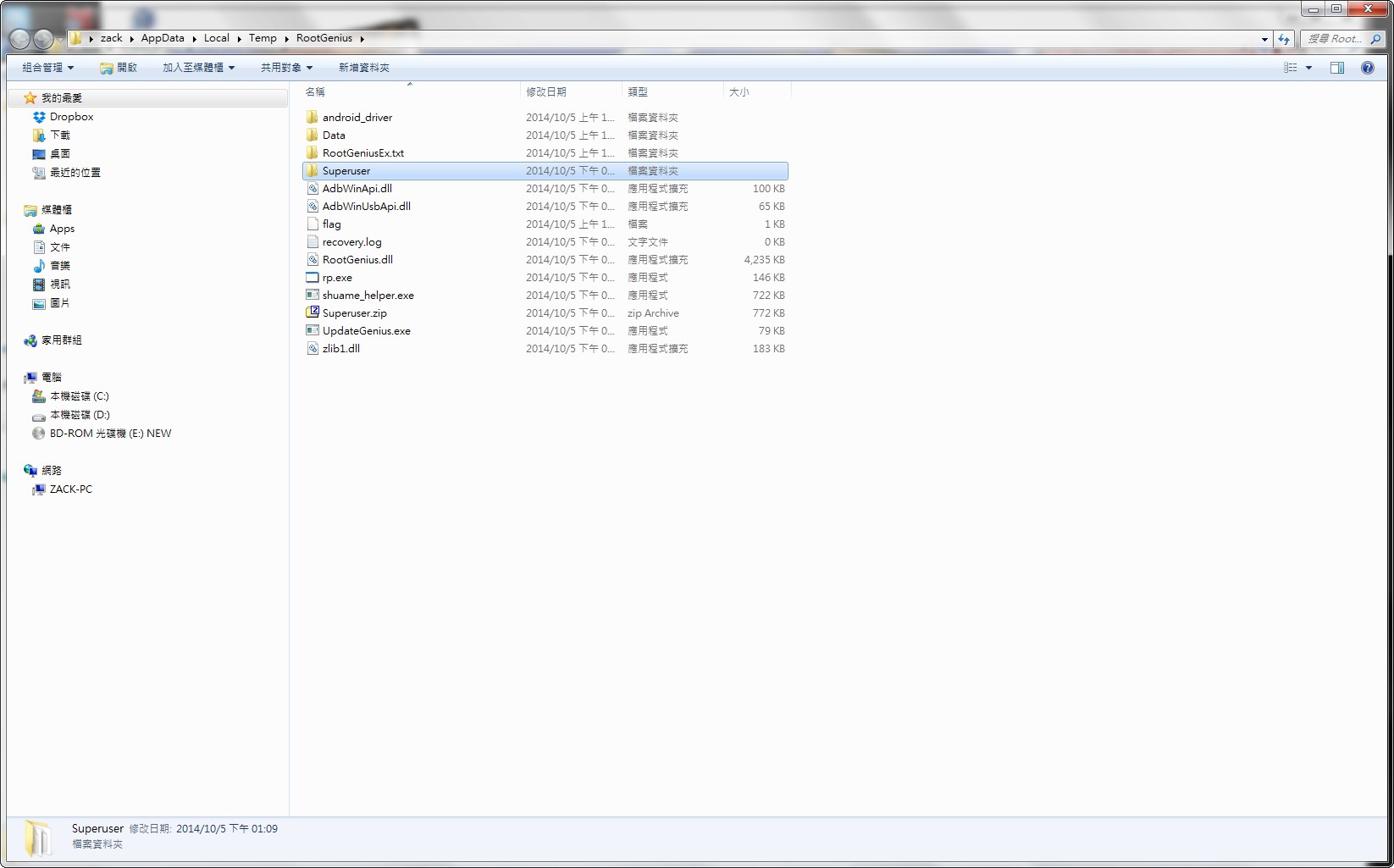Sort by the 大小 column header

click(x=758, y=91)
